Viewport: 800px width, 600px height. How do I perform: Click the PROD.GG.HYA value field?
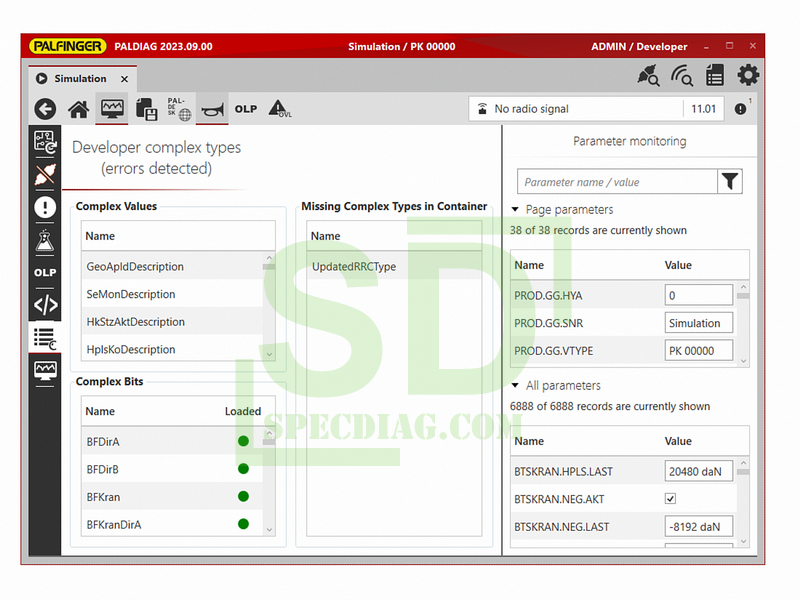pos(698,296)
